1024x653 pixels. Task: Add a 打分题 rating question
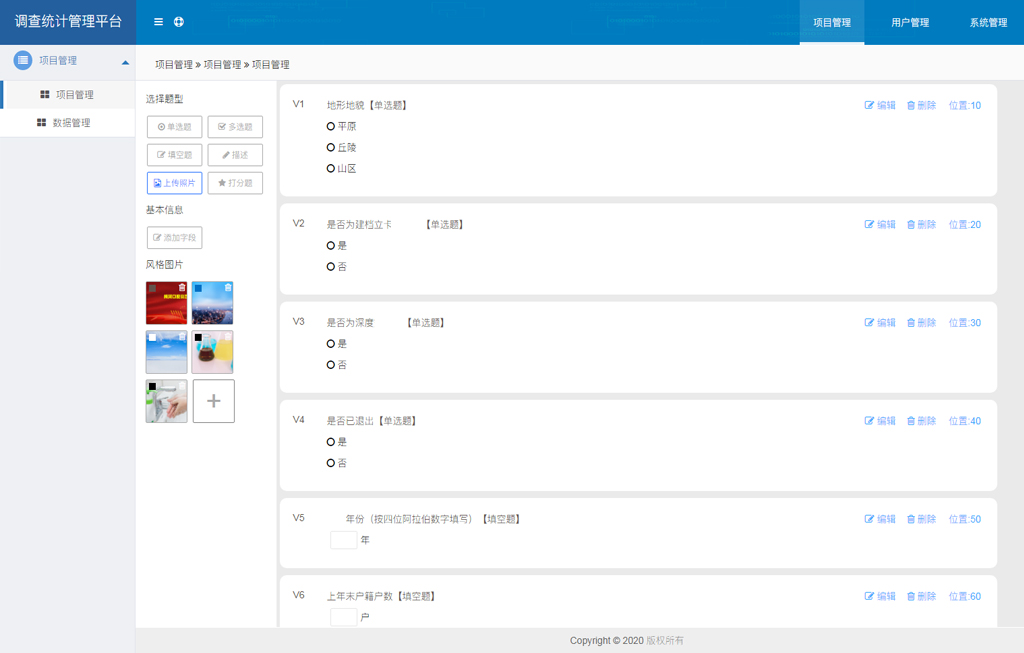[235, 183]
